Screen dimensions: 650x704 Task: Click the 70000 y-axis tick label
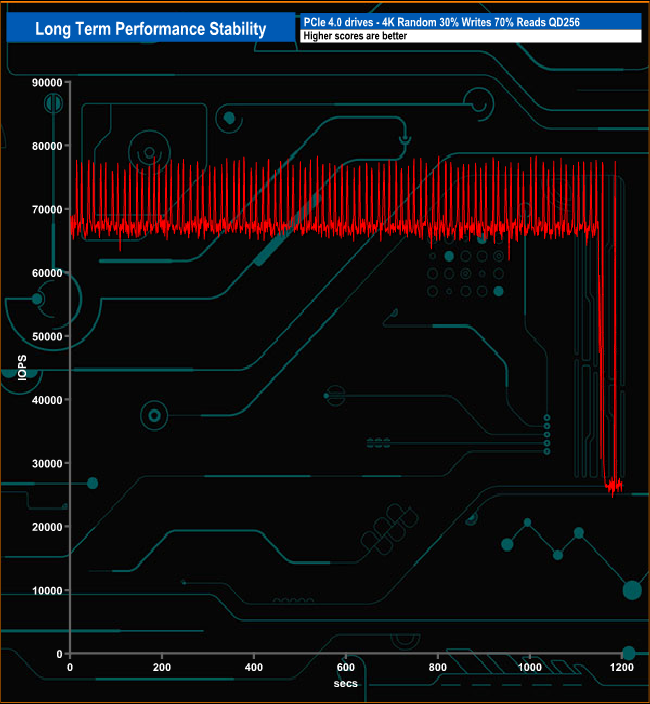pyautogui.click(x=46, y=209)
